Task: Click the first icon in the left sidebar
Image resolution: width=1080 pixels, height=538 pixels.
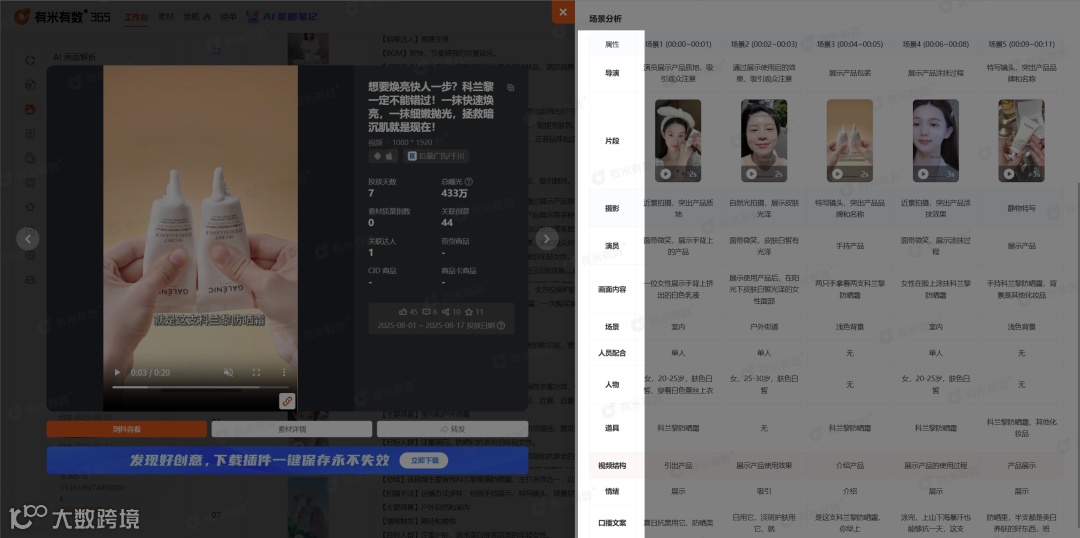Action: coord(30,61)
